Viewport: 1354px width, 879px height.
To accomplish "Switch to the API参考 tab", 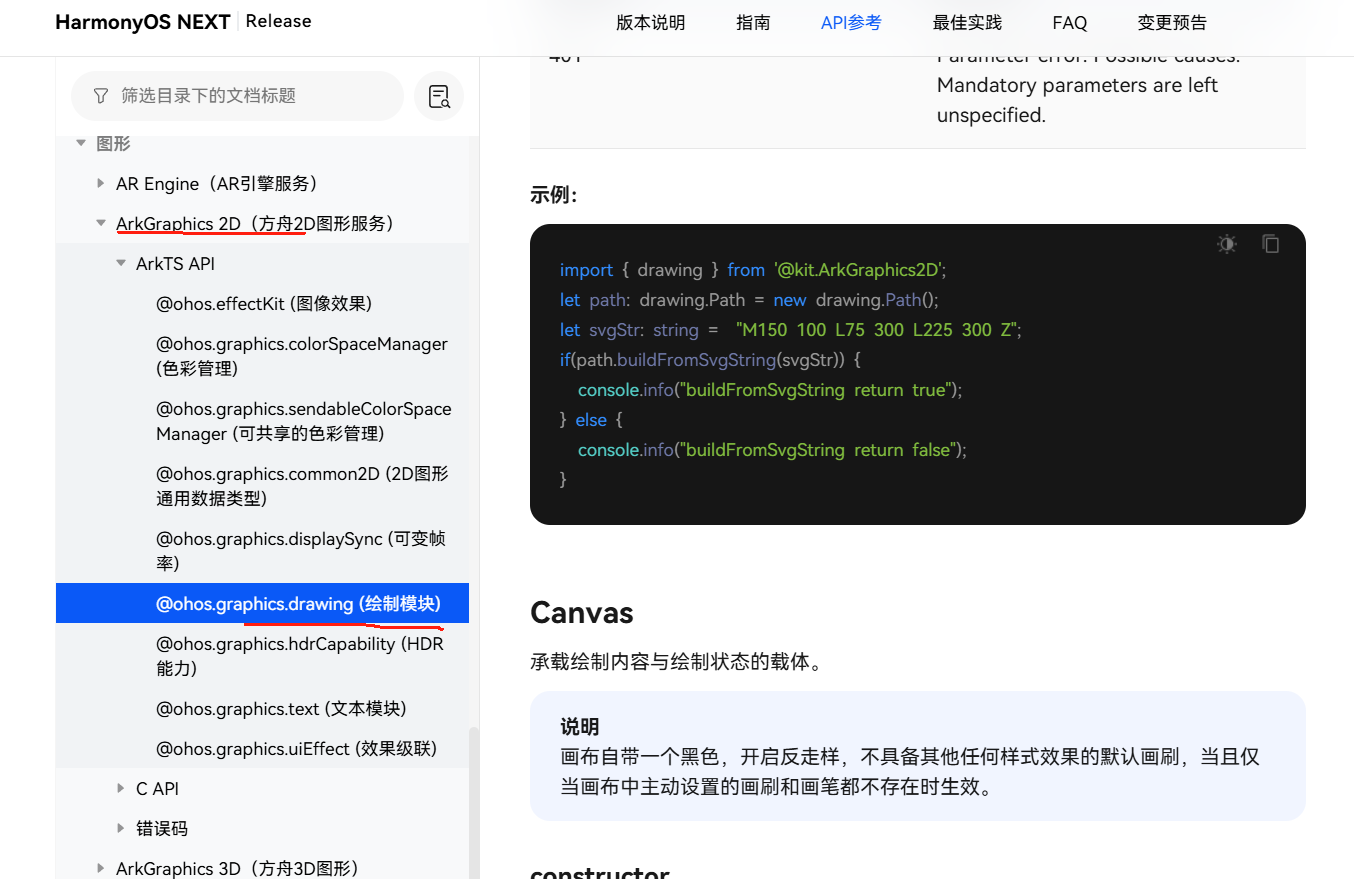I will [x=851, y=22].
